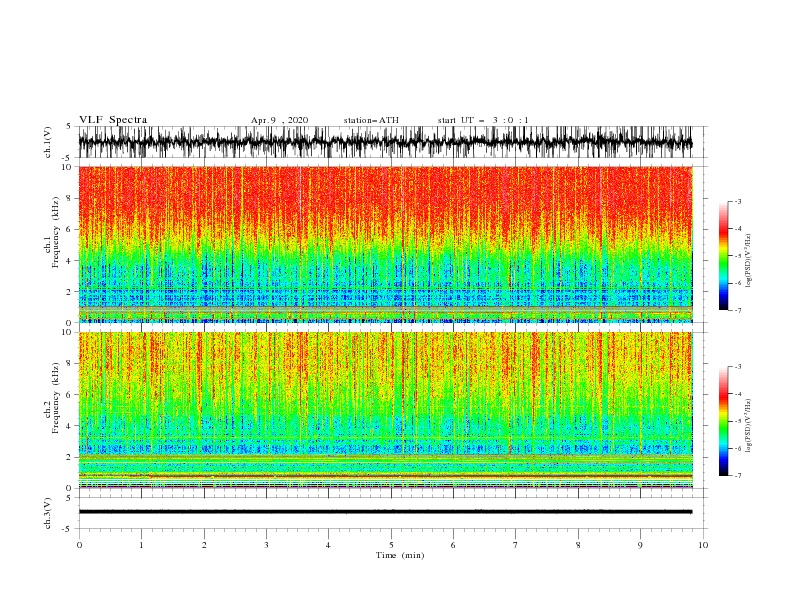This screenshot has height=612, width=792.
Task: Click the "start UT = 3:0:1" label
Action: click(x=483, y=120)
